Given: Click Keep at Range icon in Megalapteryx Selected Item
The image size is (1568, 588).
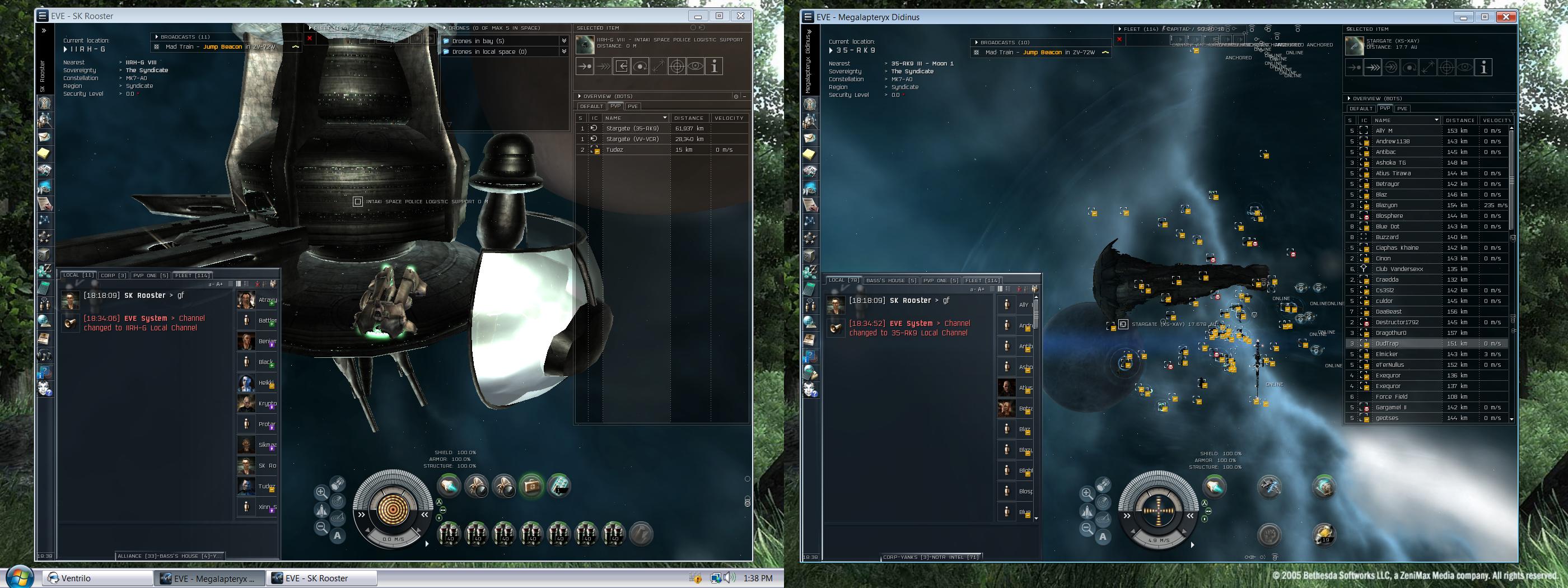Looking at the screenshot, I should pyautogui.click(x=1428, y=68).
